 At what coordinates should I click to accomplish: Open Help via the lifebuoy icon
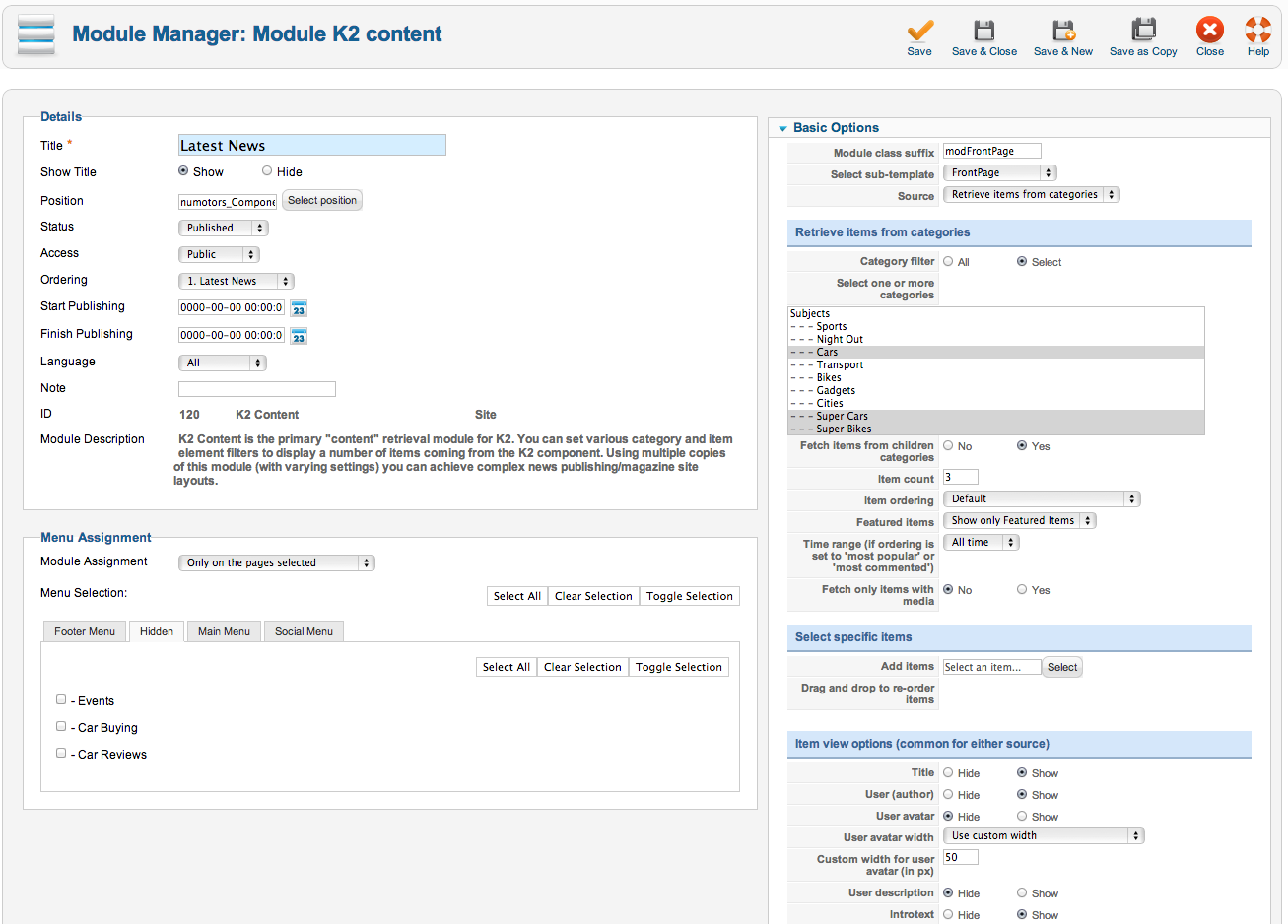(x=1258, y=30)
